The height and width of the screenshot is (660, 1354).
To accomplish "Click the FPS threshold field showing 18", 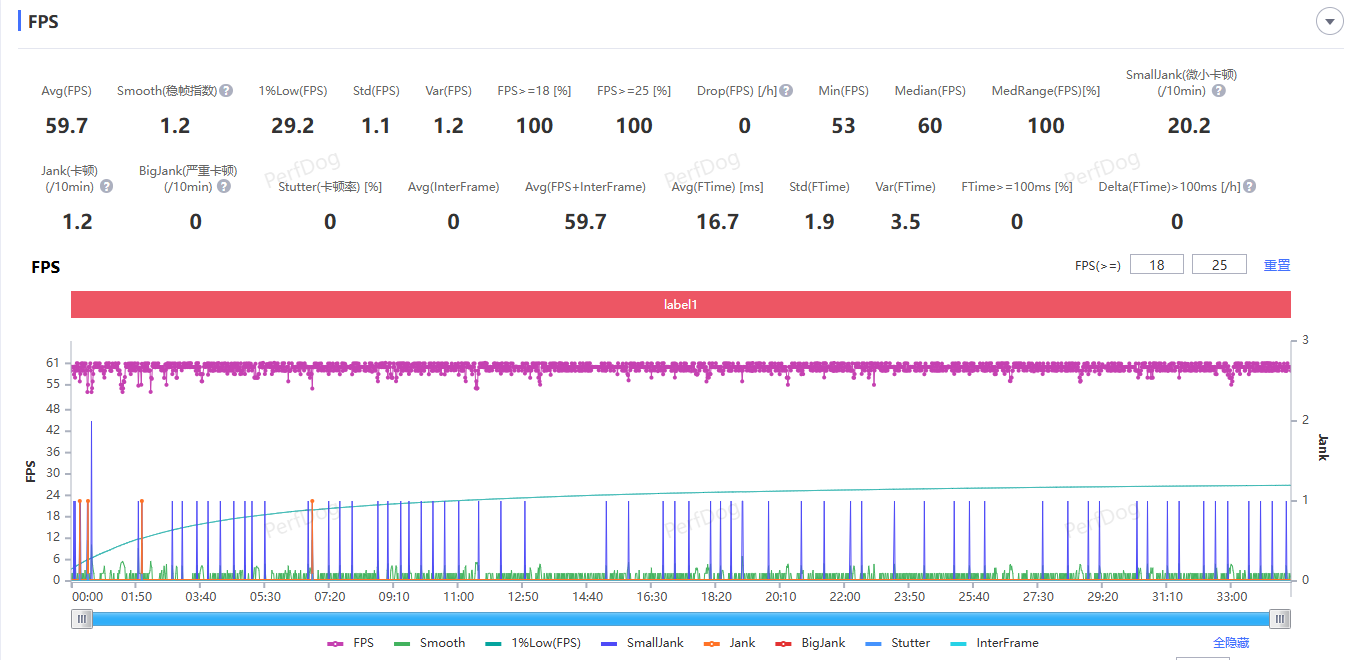I will [1157, 264].
